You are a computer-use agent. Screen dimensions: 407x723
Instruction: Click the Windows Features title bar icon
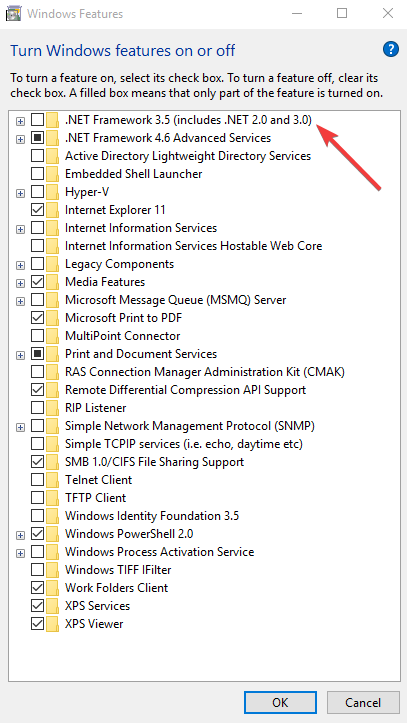(x=12, y=13)
